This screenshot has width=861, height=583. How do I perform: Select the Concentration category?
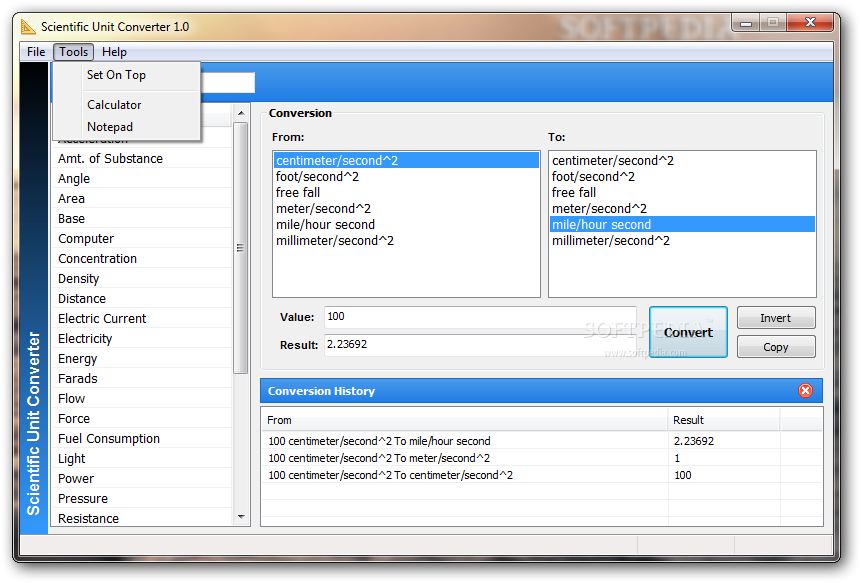142,259
